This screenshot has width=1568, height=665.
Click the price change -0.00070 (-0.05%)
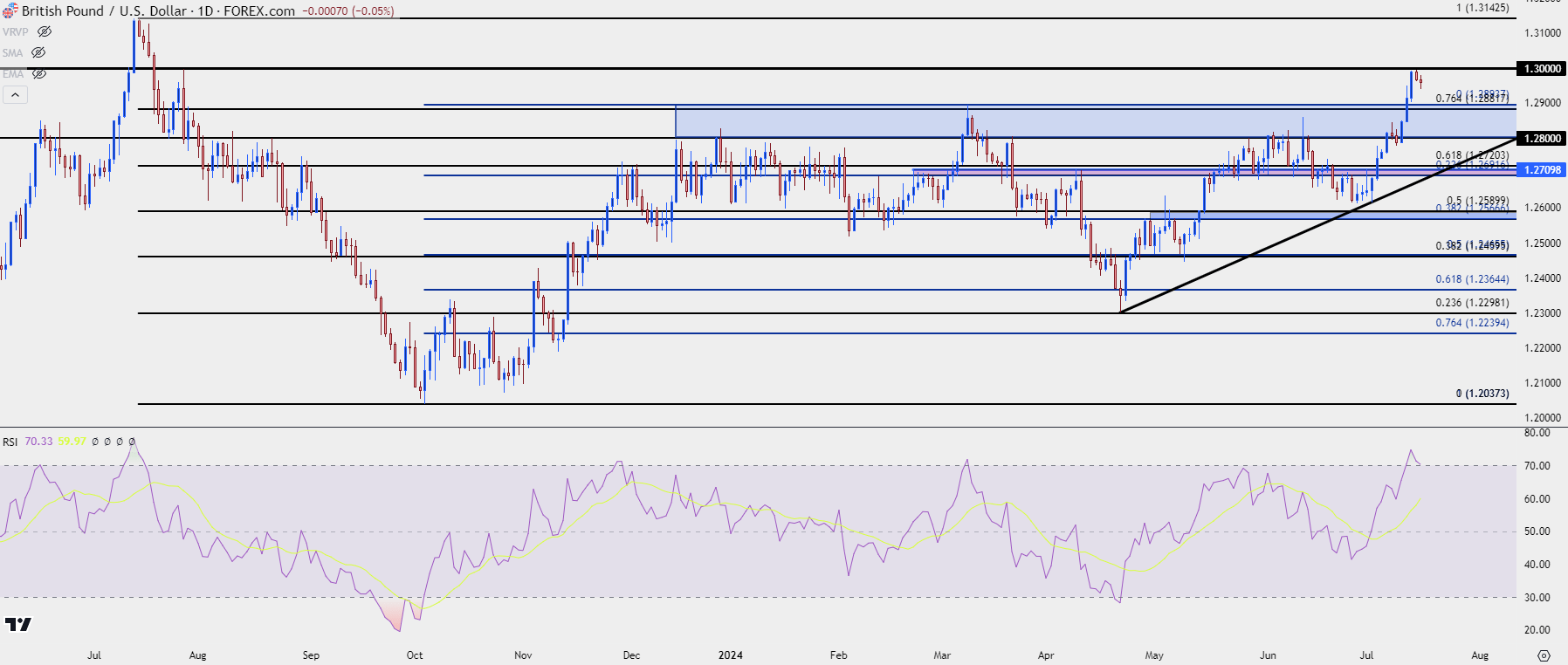tap(347, 11)
